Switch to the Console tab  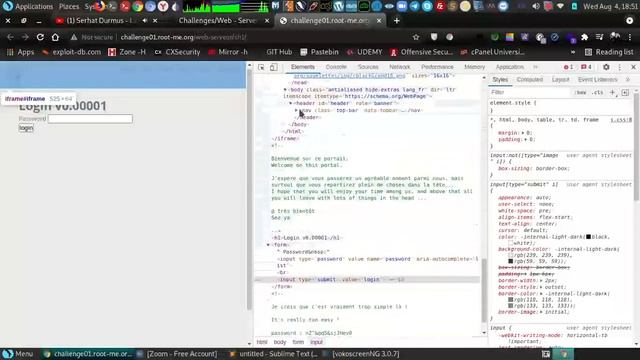click(x=336, y=67)
